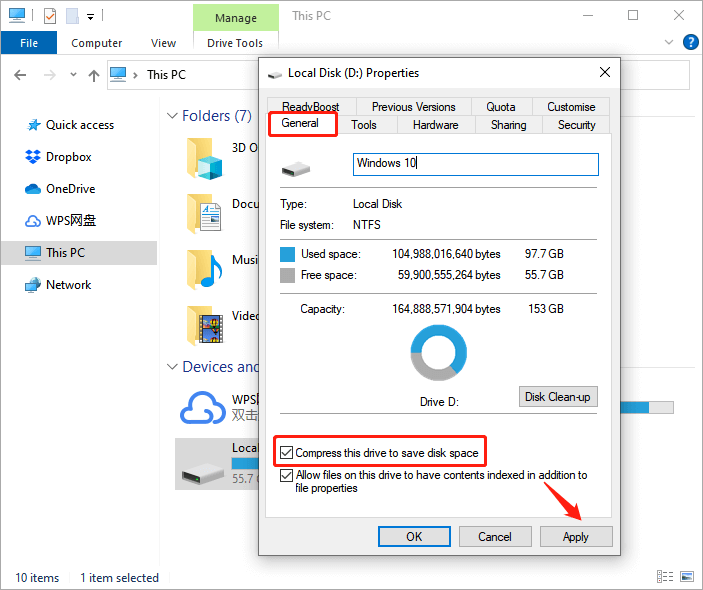703x590 pixels.
Task: Click the address bar chevron before This PC
Action: click(x=135, y=75)
